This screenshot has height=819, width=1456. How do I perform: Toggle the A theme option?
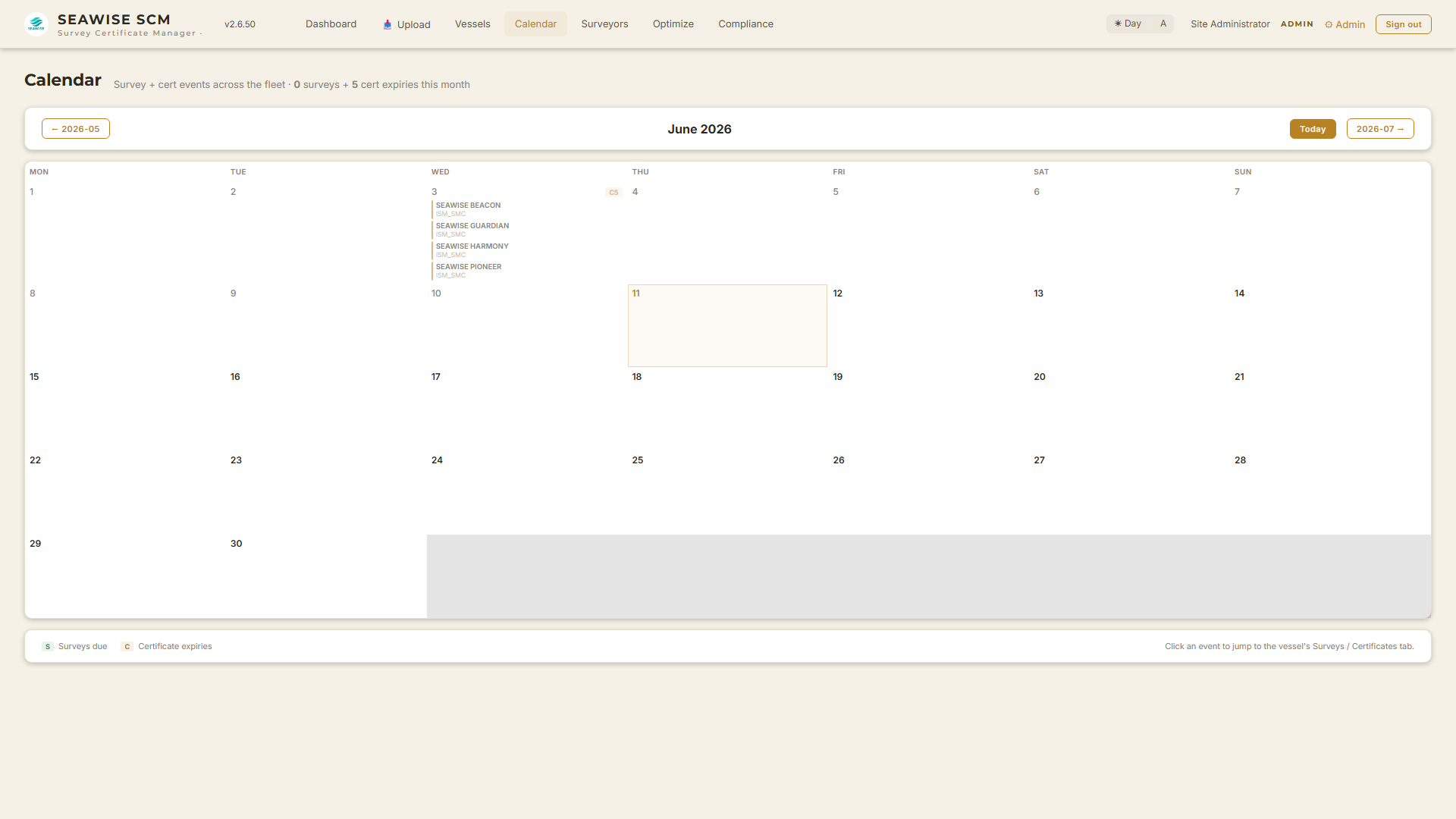(x=1163, y=24)
